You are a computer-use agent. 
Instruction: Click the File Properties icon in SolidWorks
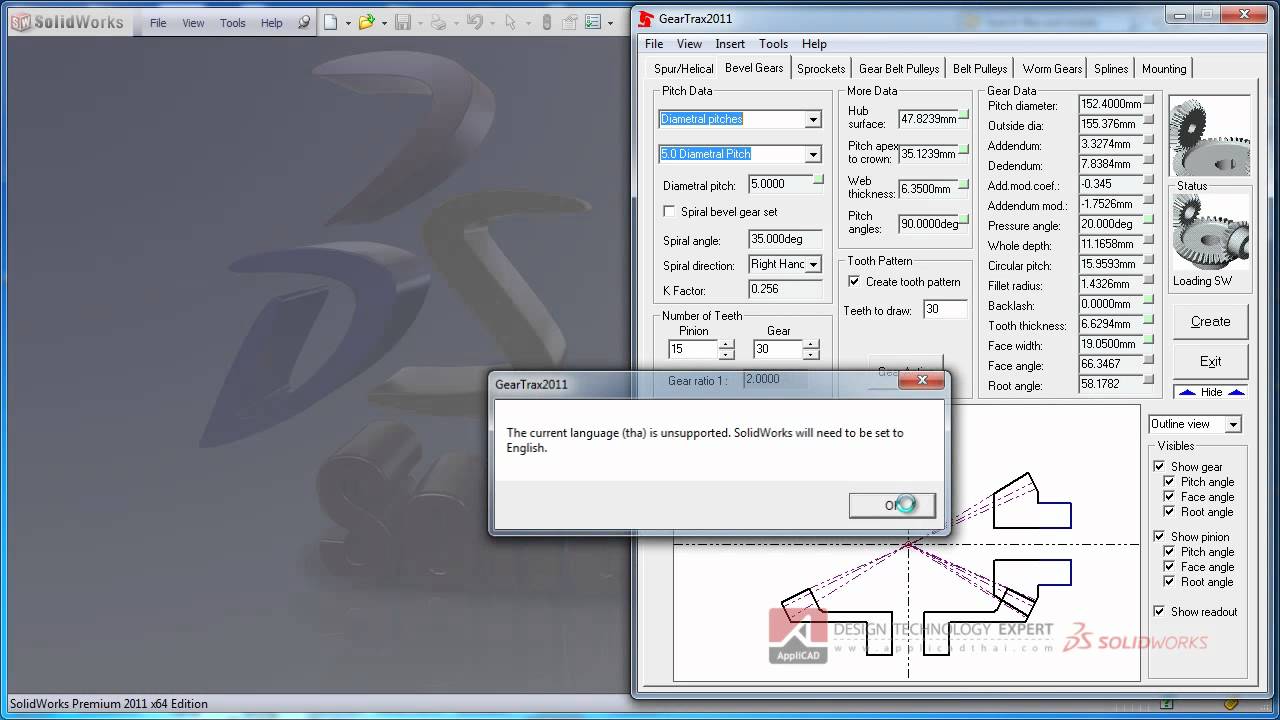click(570, 22)
